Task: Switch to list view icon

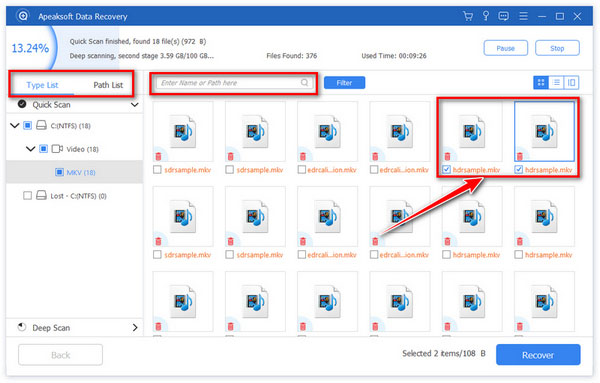Action: (556, 82)
